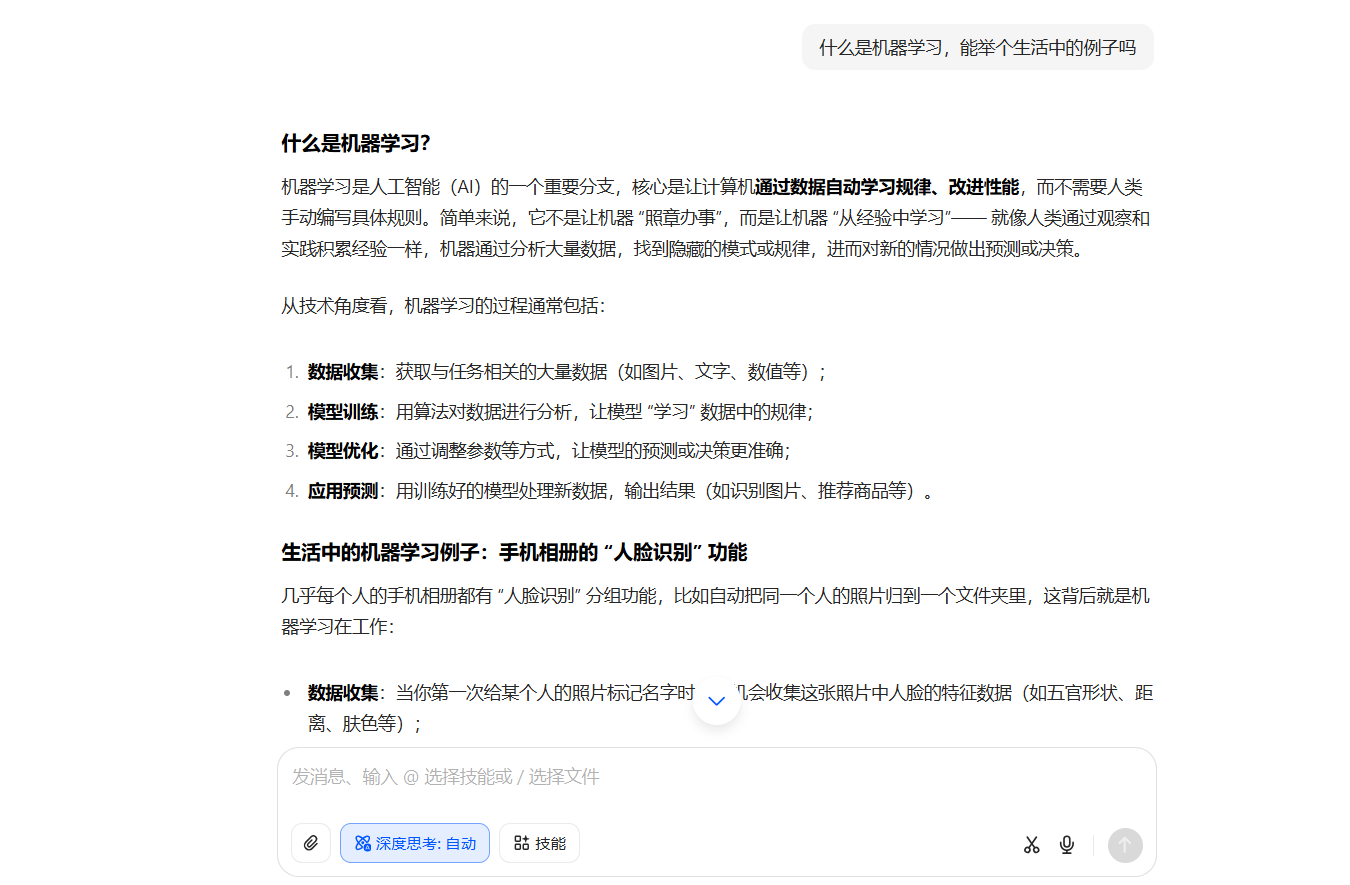The height and width of the screenshot is (885, 1350).
Task: Click the heading 什么是机器学习?
Action: (356, 143)
